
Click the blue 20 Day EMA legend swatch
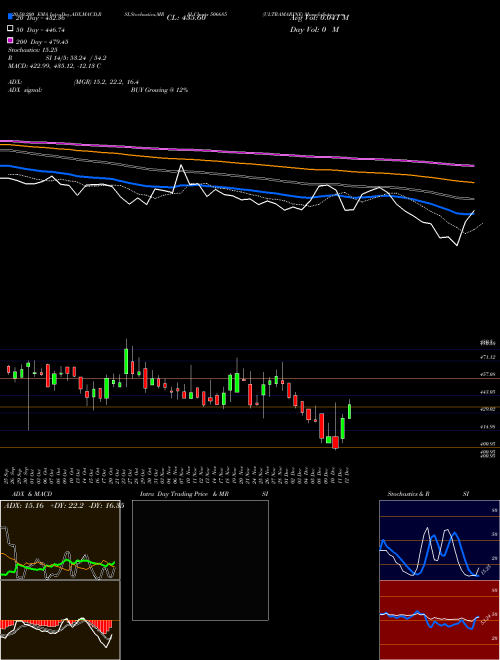pyautogui.click(x=10, y=17)
